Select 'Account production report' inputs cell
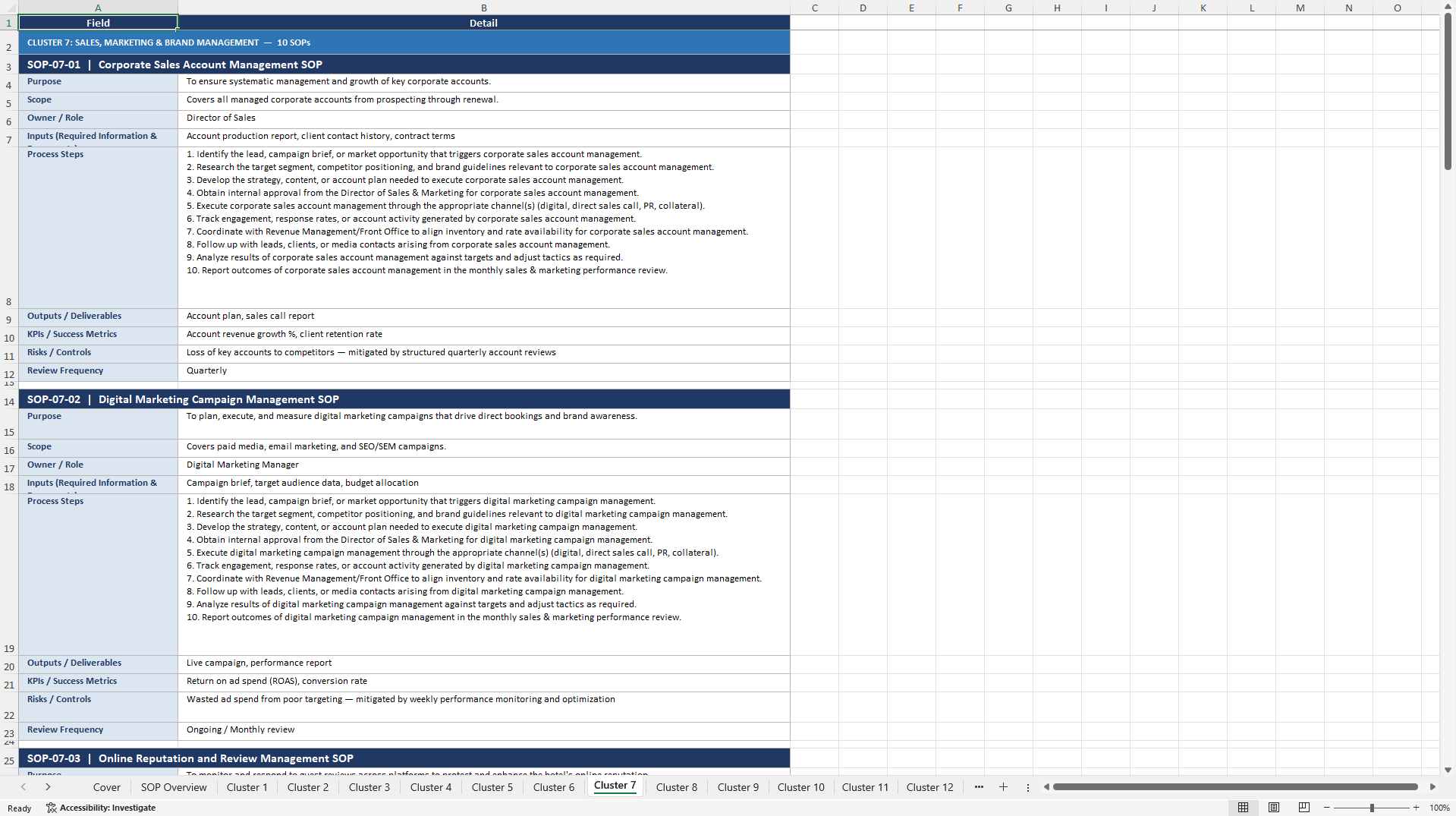This screenshot has width=1456, height=816. (483, 137)
